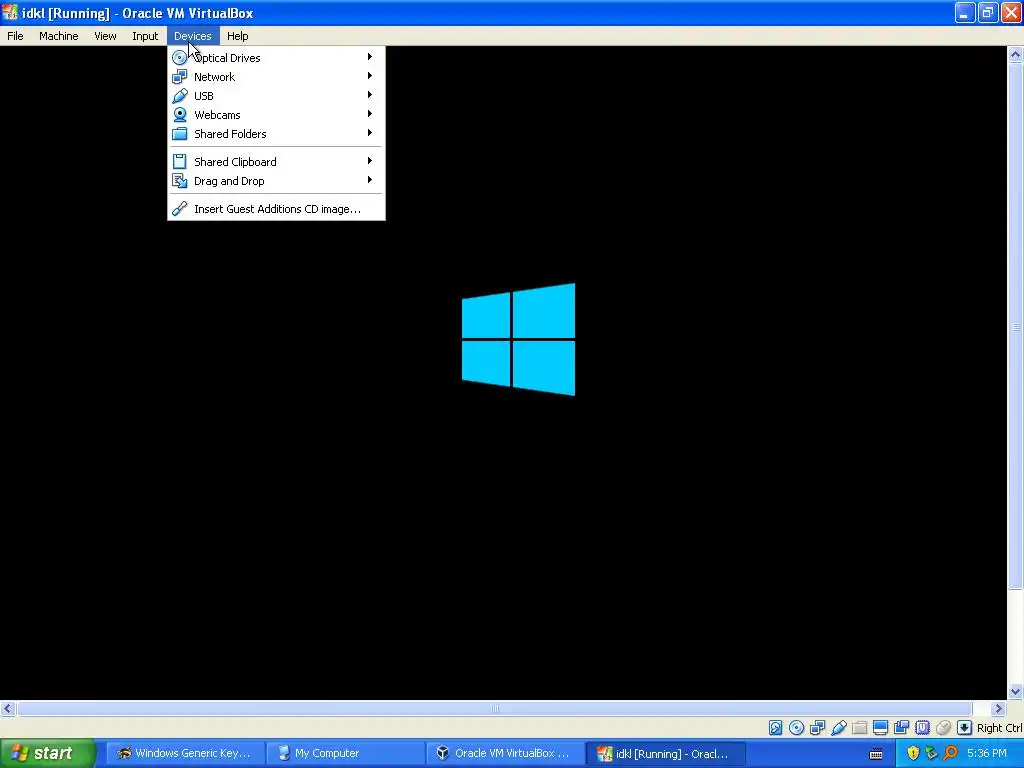This screenshot has width=1024, height=768.
Task: Click the CPU virtualization status icon
Action: 922,728
